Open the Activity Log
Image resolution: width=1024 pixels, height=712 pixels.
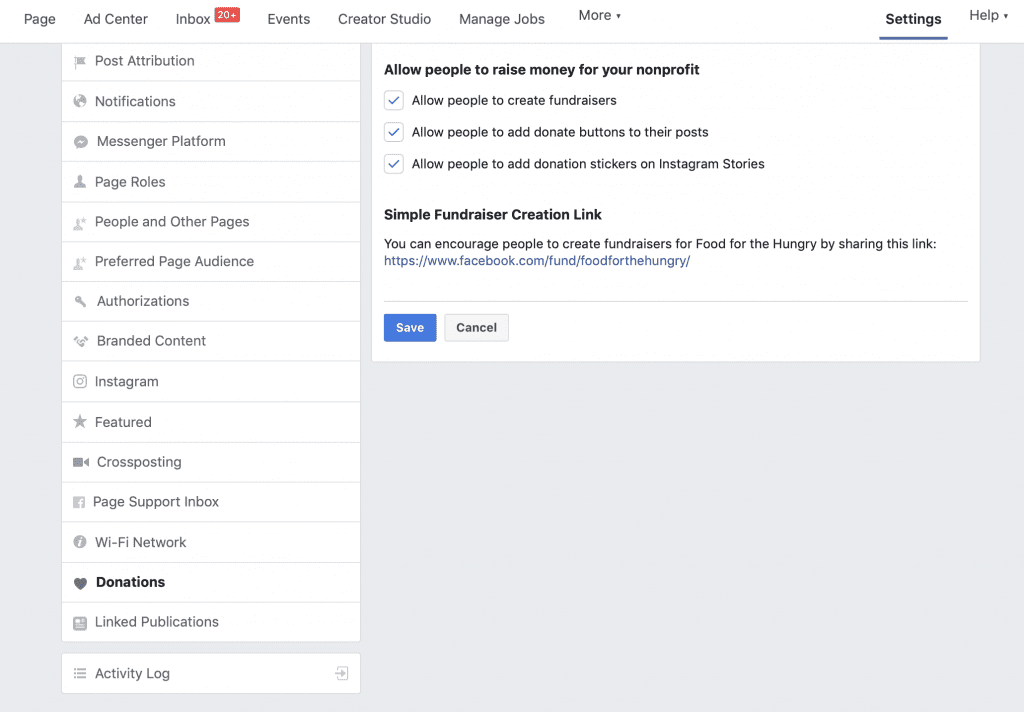[211, 673]
